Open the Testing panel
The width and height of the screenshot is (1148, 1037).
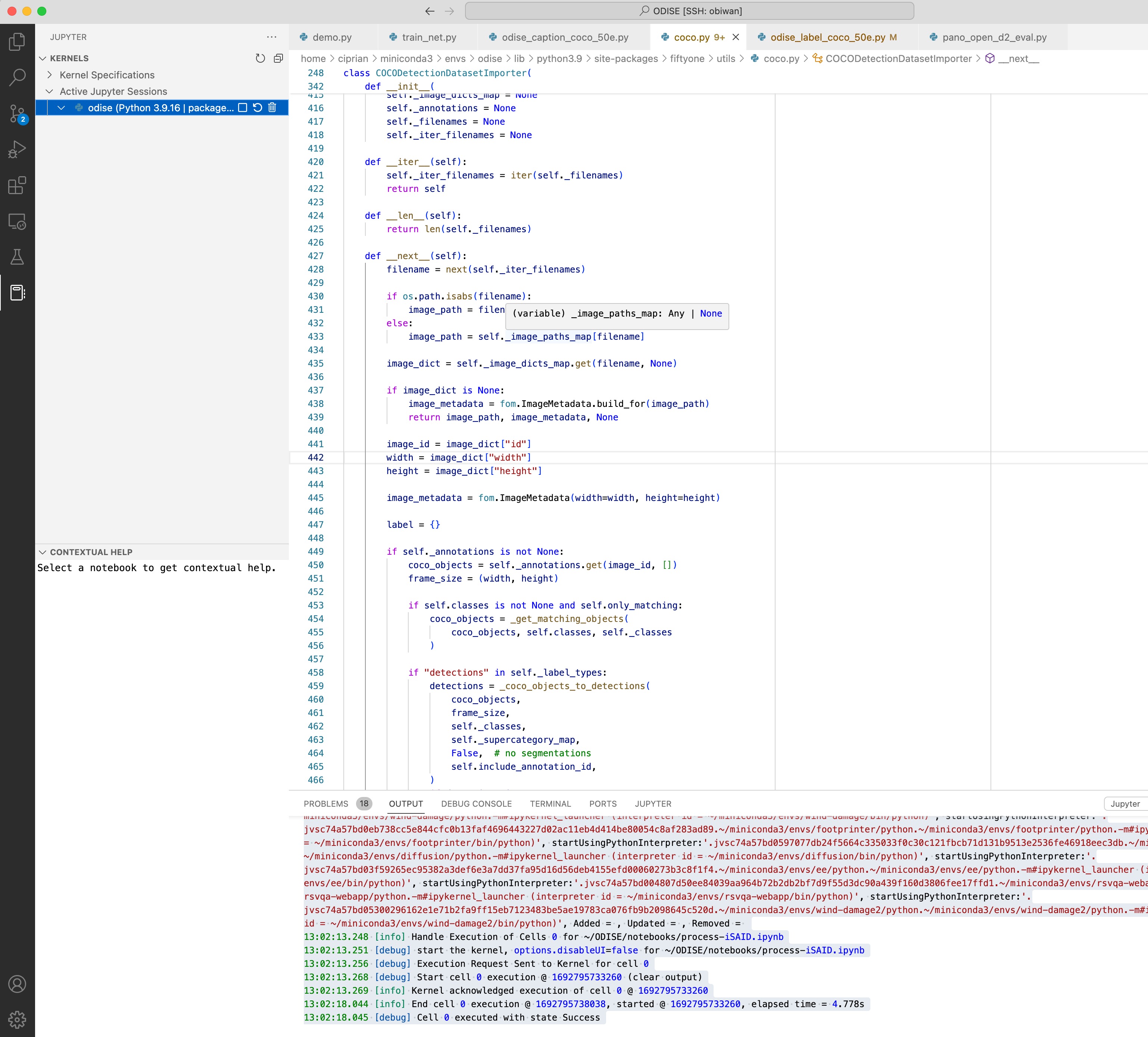(x=17, y=256)
